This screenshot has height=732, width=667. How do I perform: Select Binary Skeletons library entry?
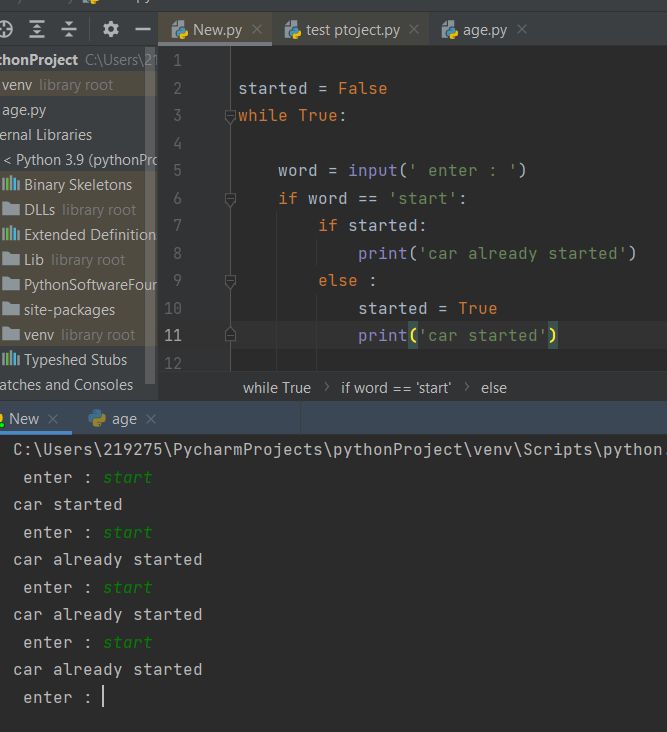(72, 185)
